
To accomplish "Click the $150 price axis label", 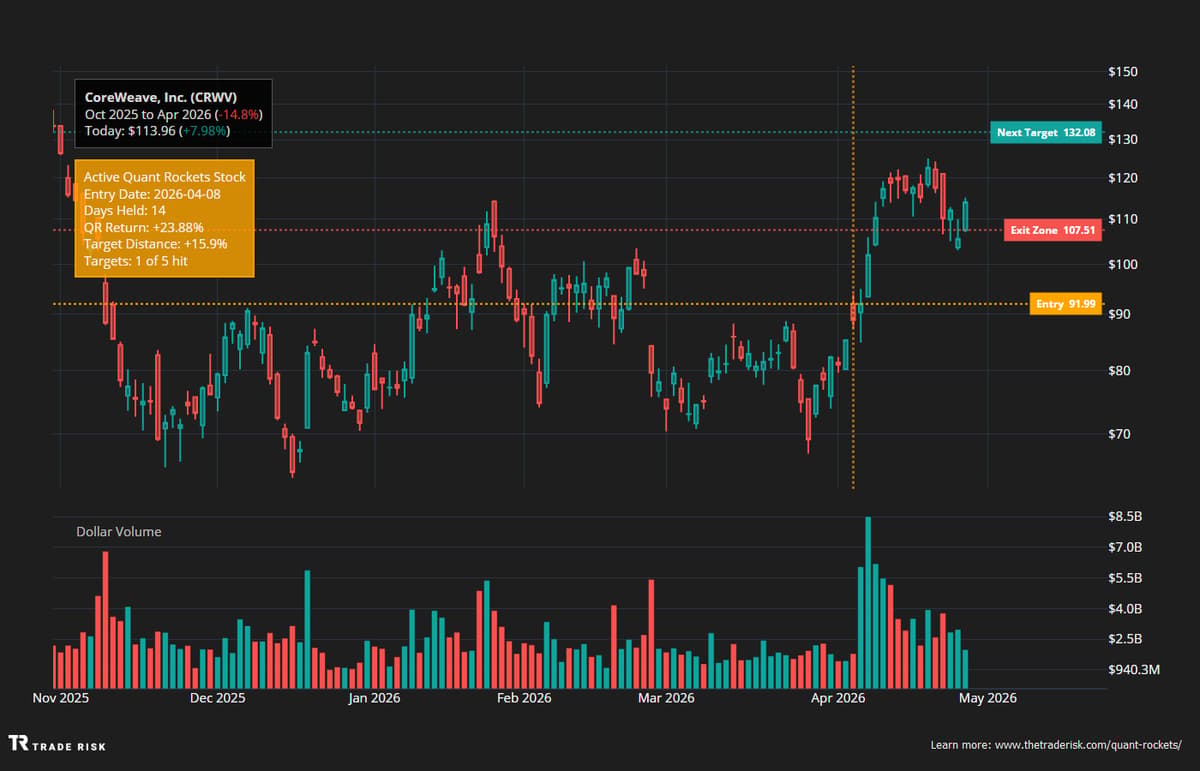I will click(x=1122, y=72).
